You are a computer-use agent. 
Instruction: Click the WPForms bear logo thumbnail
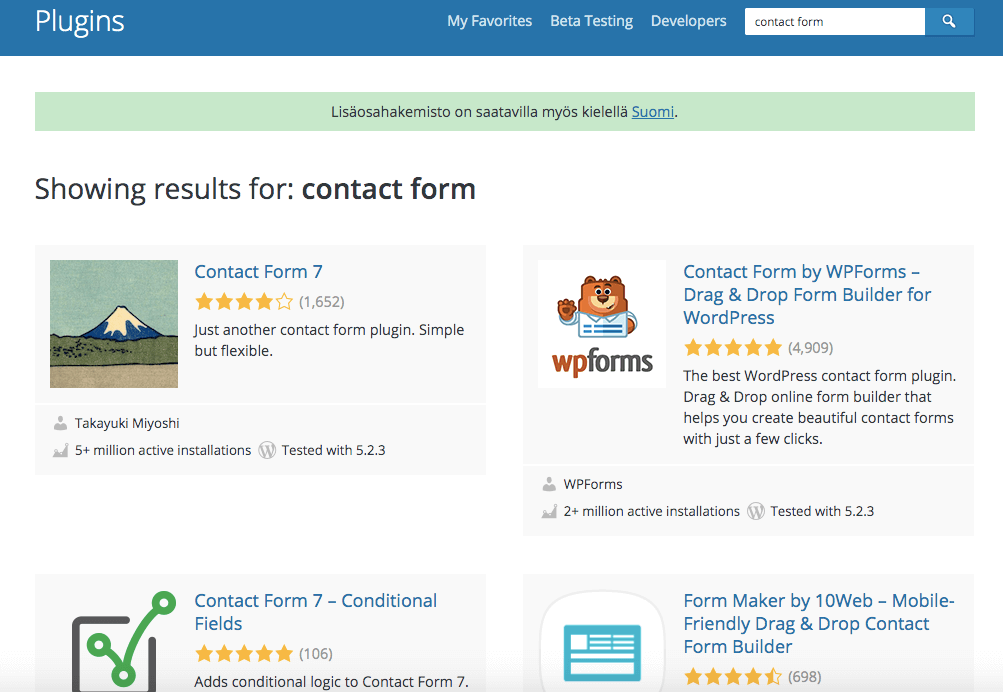pos(602,324)
